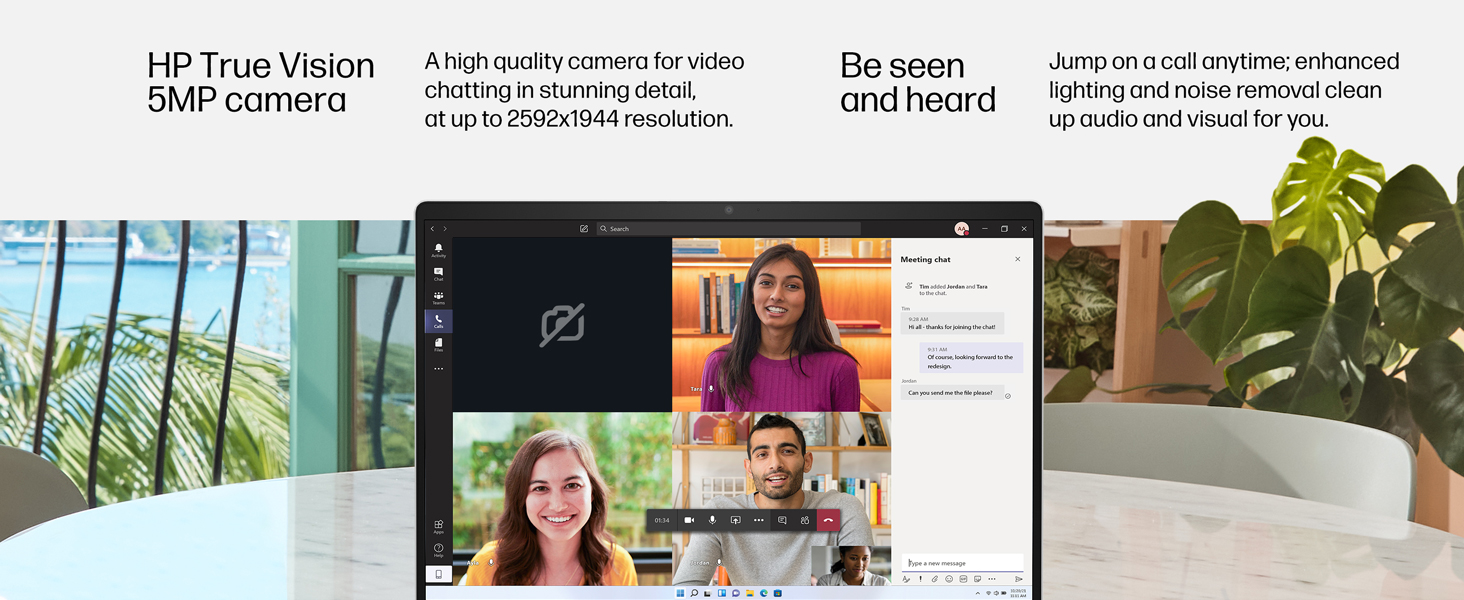
Task: Click the mobile device icon in sidebar
Action: pos(438,574)
